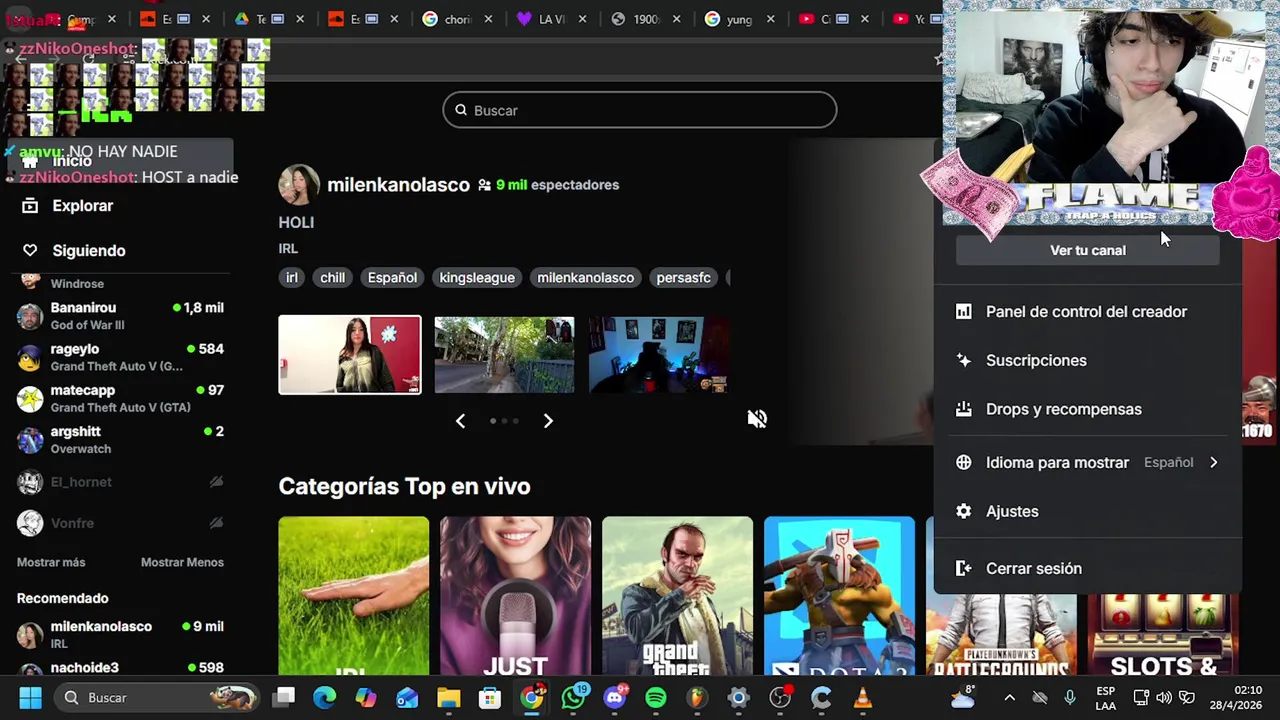1280x720 pixels.
Task: Open WhatsApp from the taskbar
Action: (x=574, y=698)
